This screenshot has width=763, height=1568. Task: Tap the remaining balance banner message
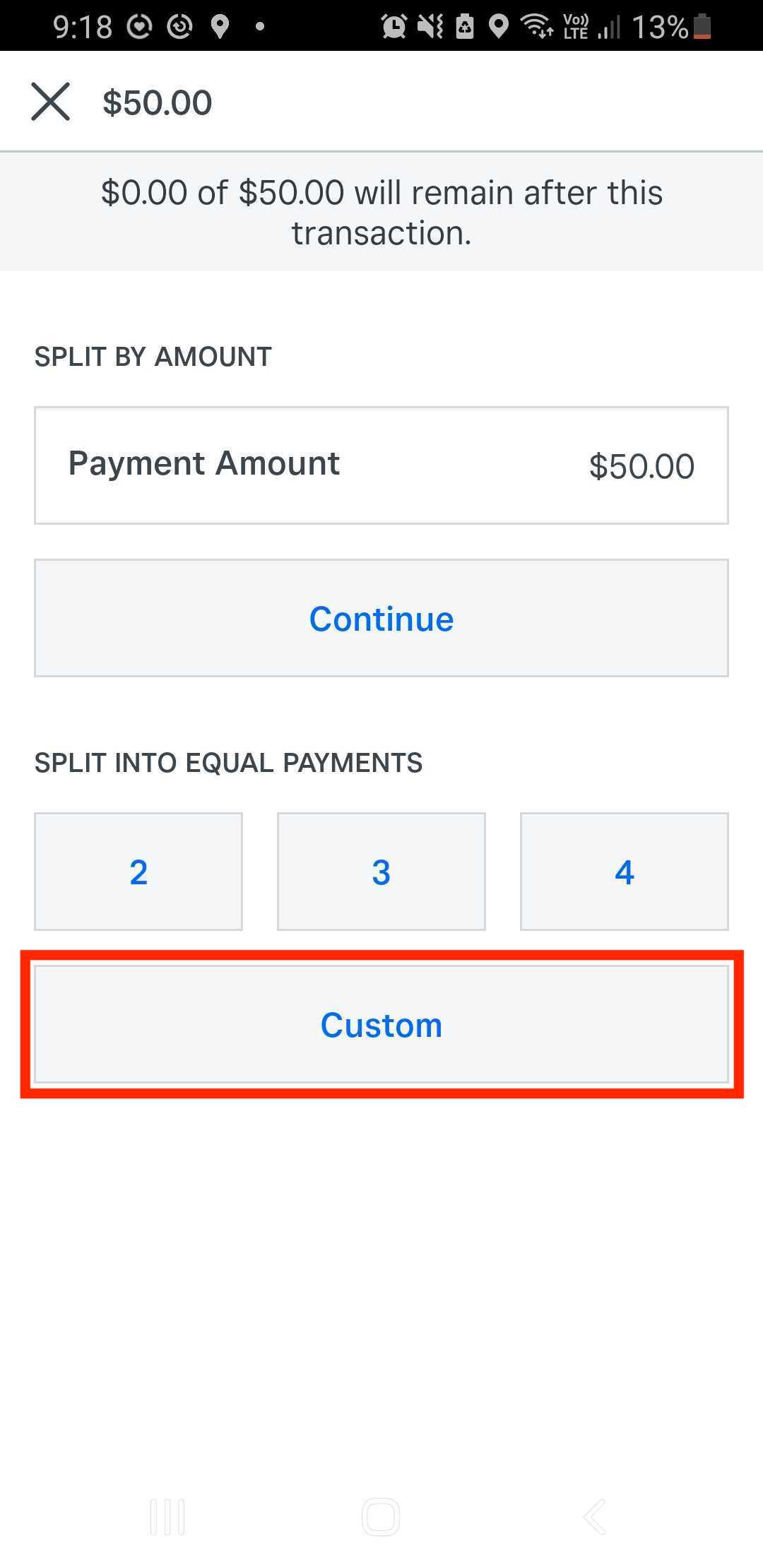tap(381, 212)
